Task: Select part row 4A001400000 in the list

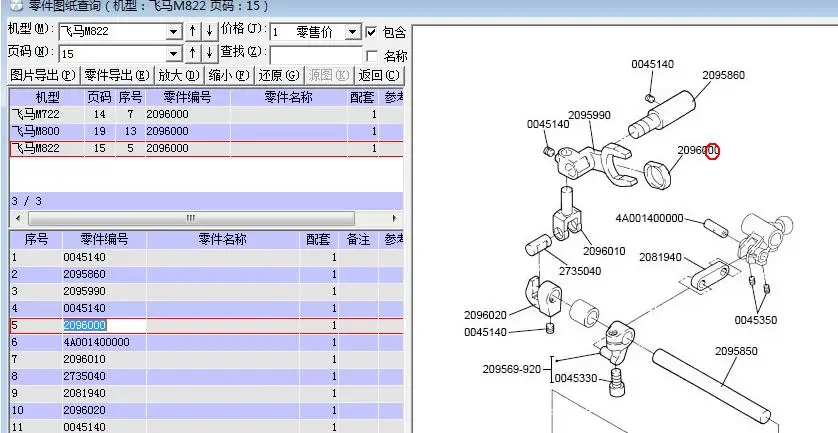Action: point(206,342)
